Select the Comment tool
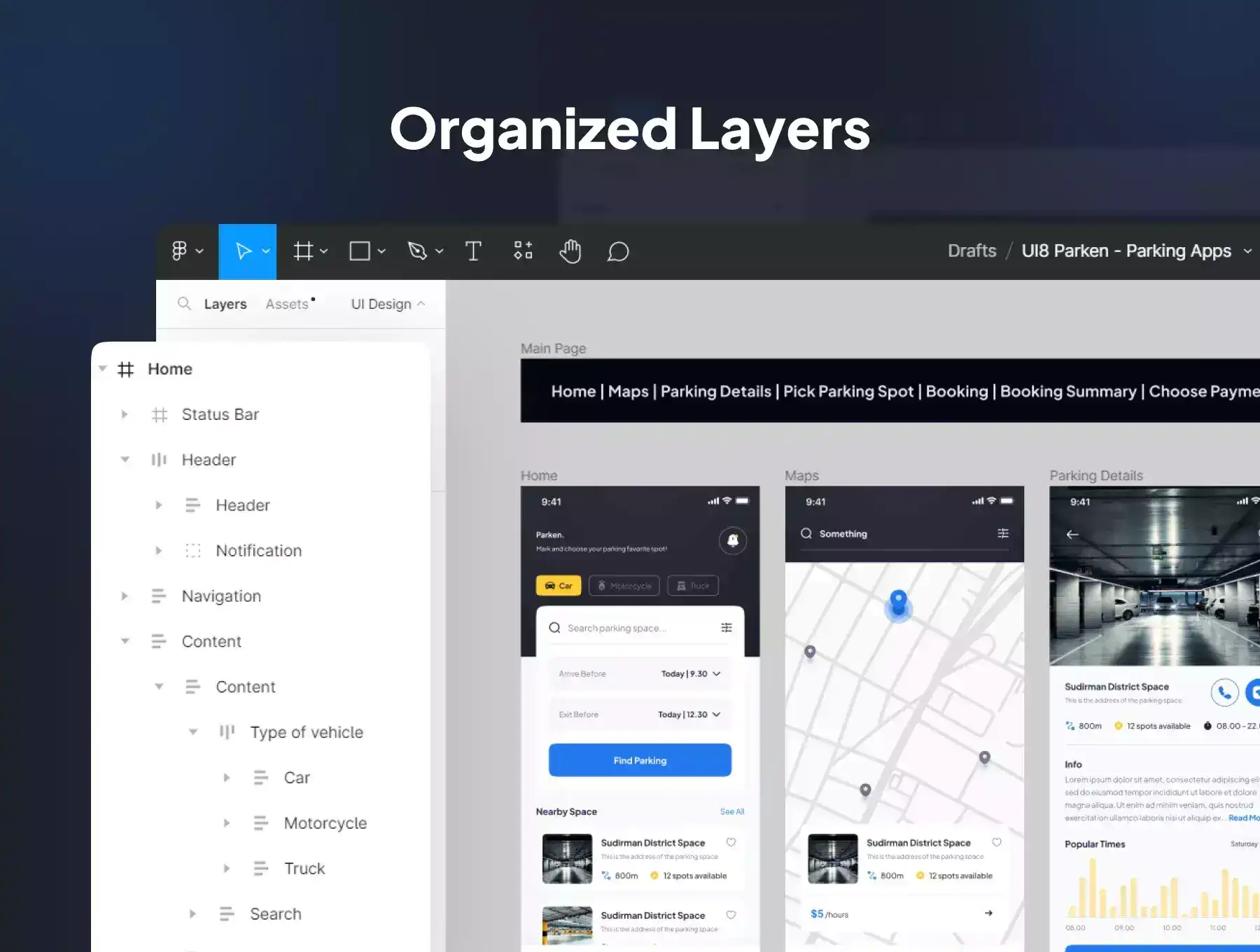 [x=618, y=251]
